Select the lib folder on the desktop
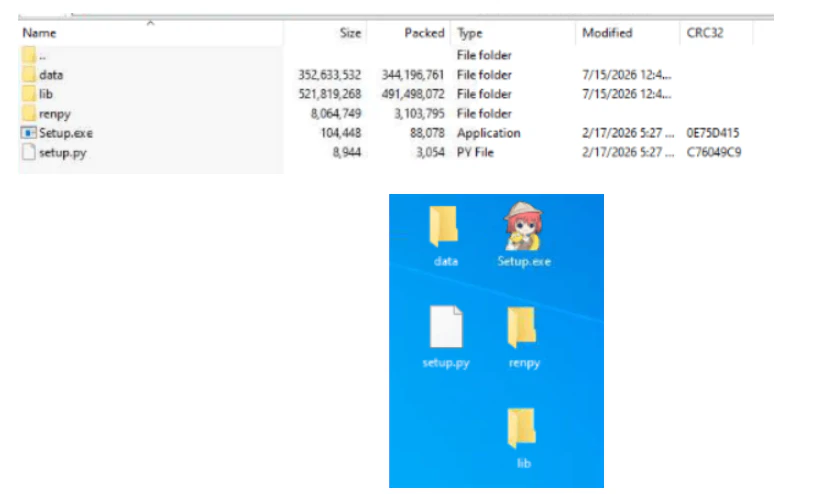817x494 pixels. pyautogui.click(x=522, y=428)
